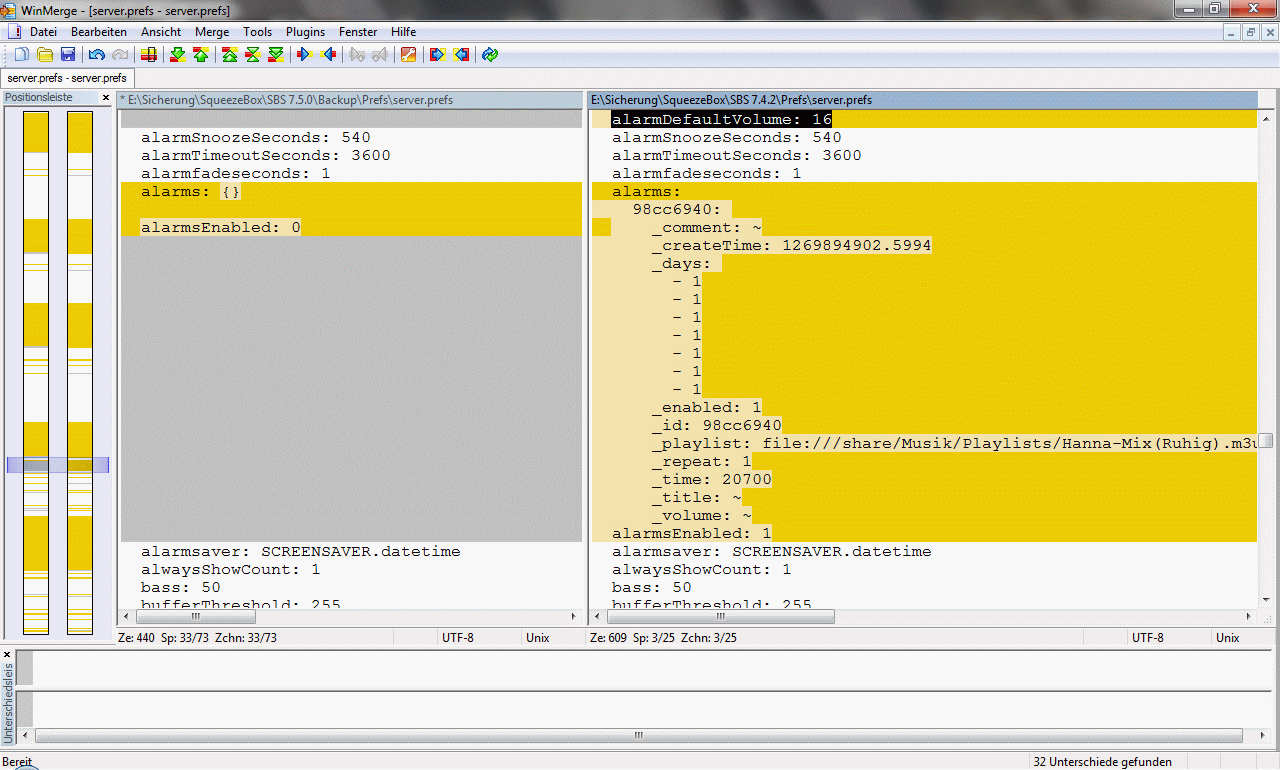Undo the last change
Screen dimensions: 1280x770
tap(97, 55)
